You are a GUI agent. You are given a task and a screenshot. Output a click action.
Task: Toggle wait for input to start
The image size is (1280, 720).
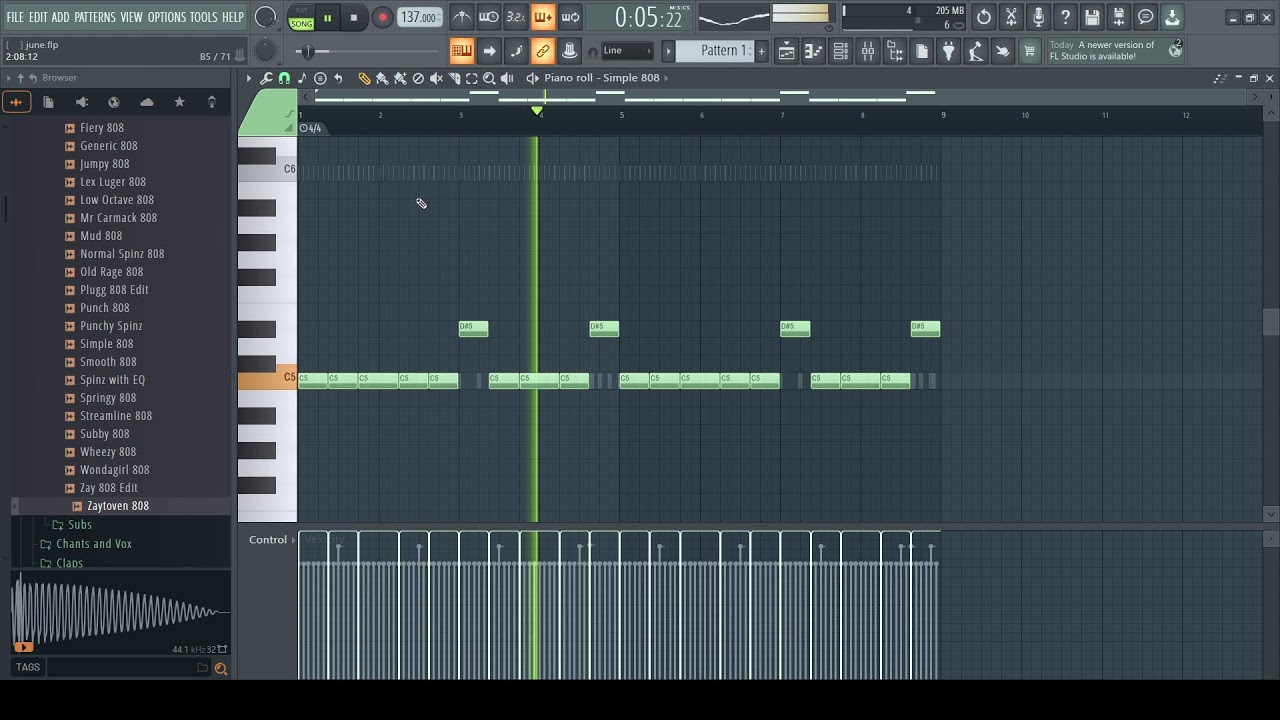pos(489,17)
